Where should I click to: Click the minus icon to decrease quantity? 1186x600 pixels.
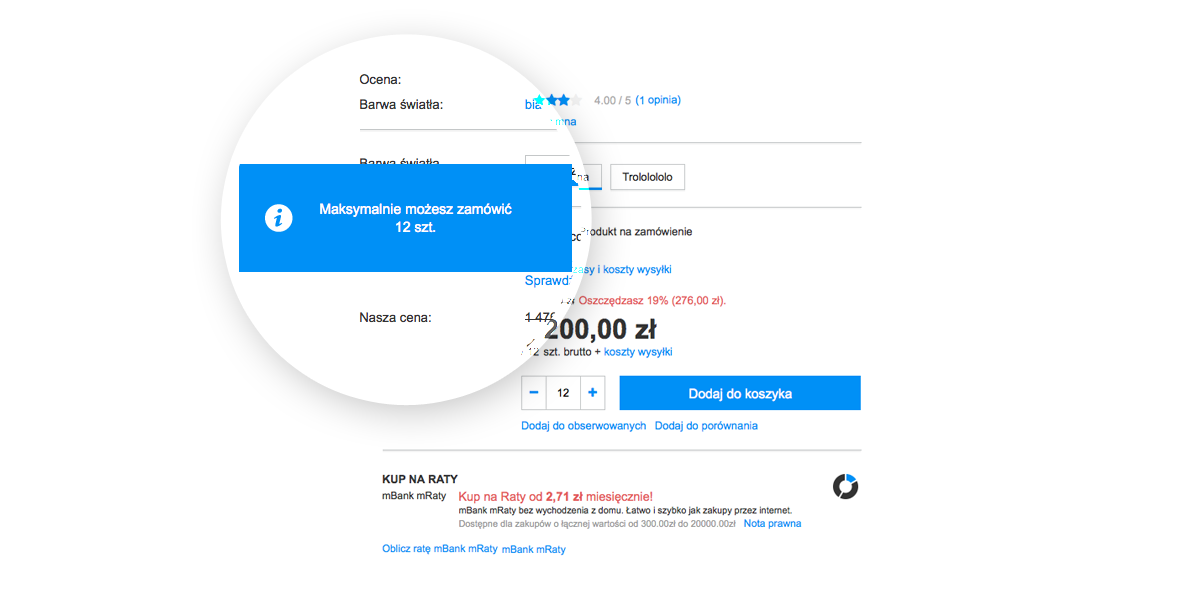pyautogui.click(x=533, y=393)
